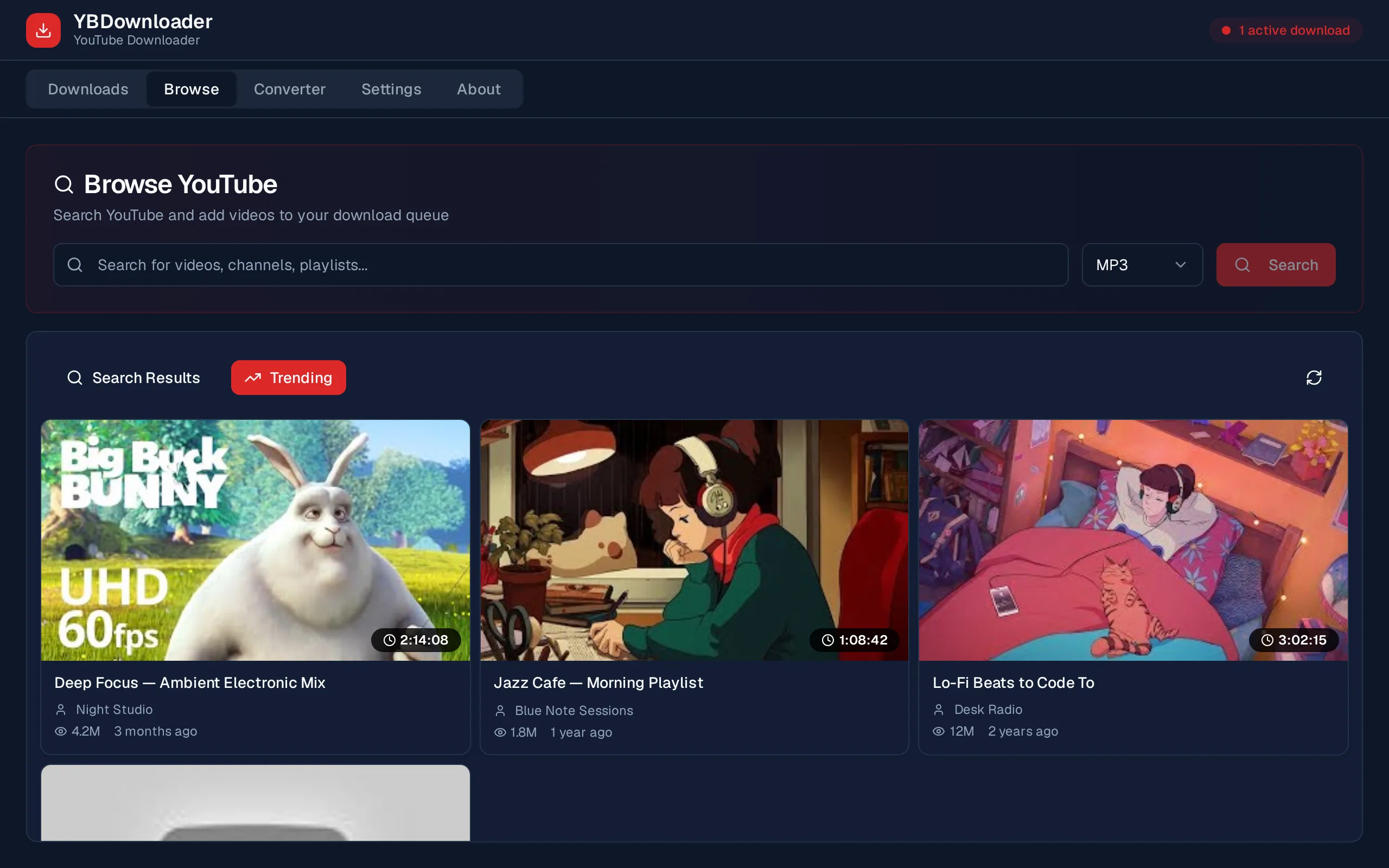Switch to the Downloads tab
Viewport: 1389px width, 868px height.
[x=88, y=89]
